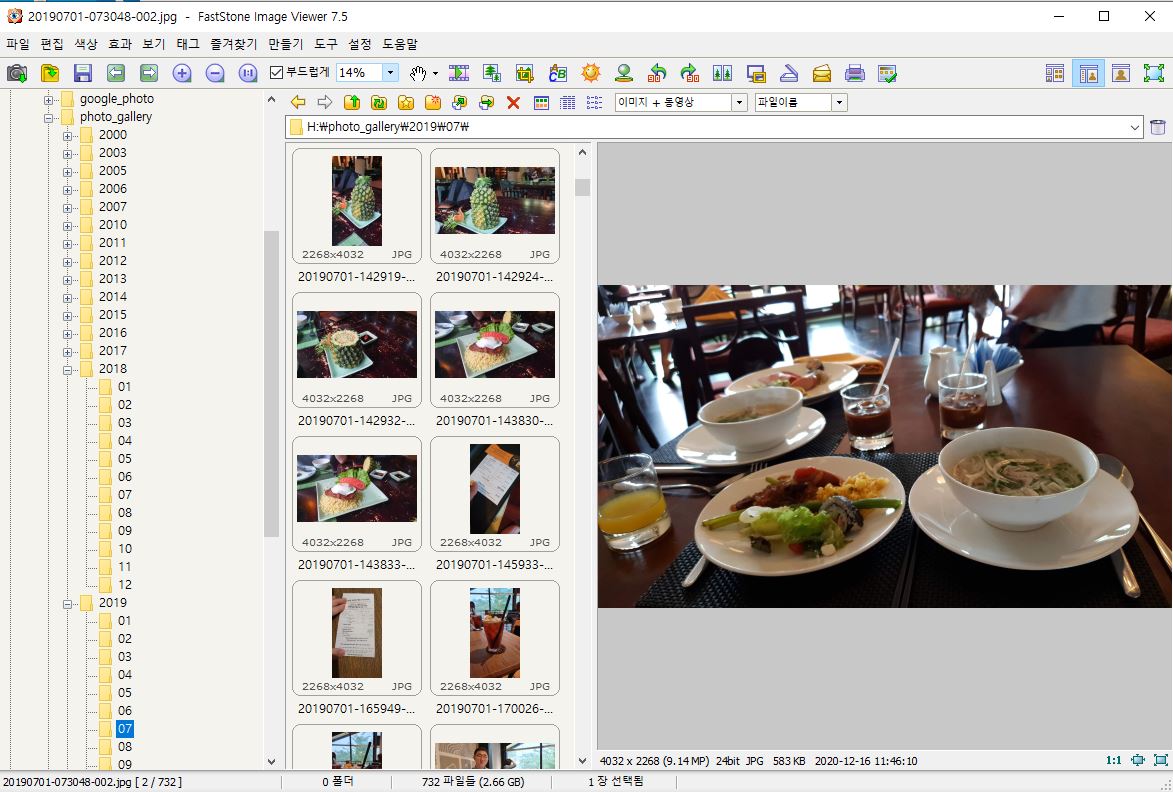
Task: Select thumbnail 20190701-165949 receipt photo
Action: (x=357, y=638)
